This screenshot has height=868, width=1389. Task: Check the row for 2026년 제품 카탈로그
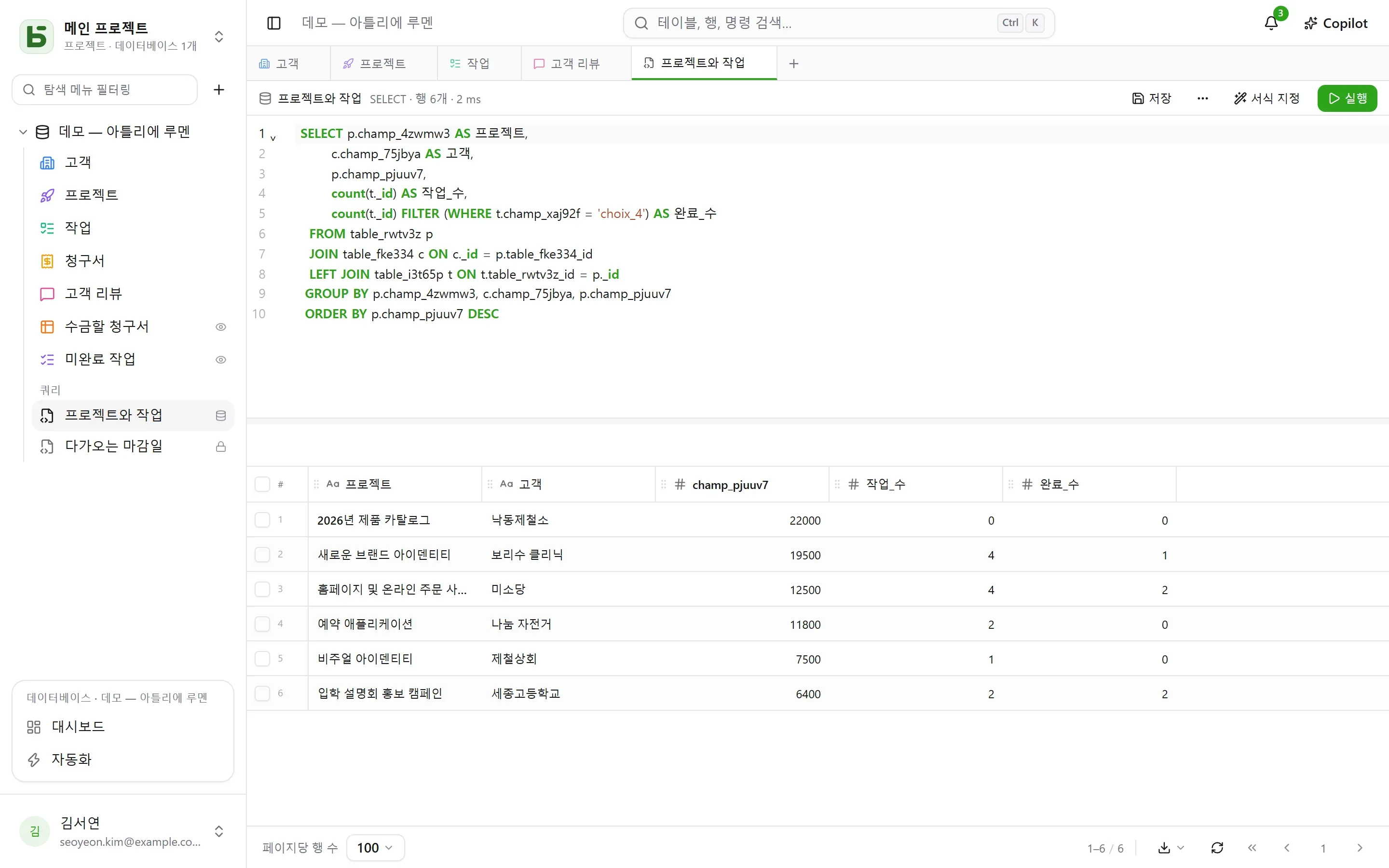[262, 520]
